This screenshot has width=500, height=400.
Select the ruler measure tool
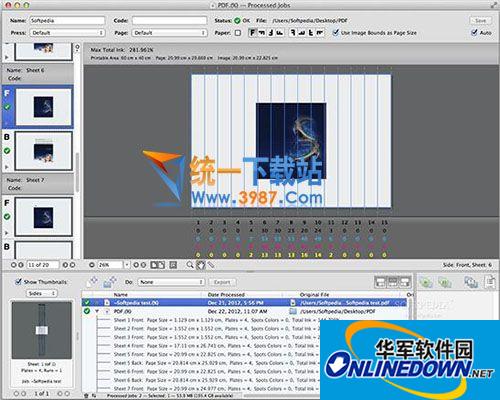pos(211,265)
